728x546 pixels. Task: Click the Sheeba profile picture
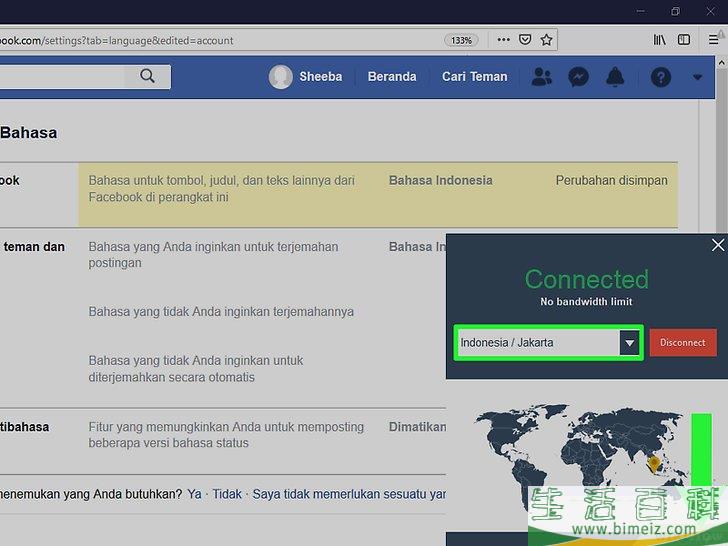[280, 77]
